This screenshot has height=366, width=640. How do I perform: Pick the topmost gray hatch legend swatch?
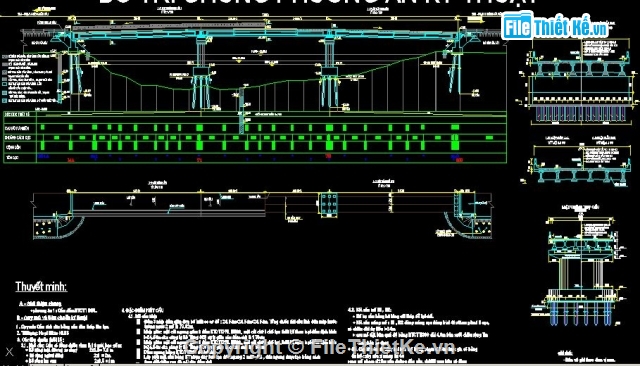click(x=4, y=57)
